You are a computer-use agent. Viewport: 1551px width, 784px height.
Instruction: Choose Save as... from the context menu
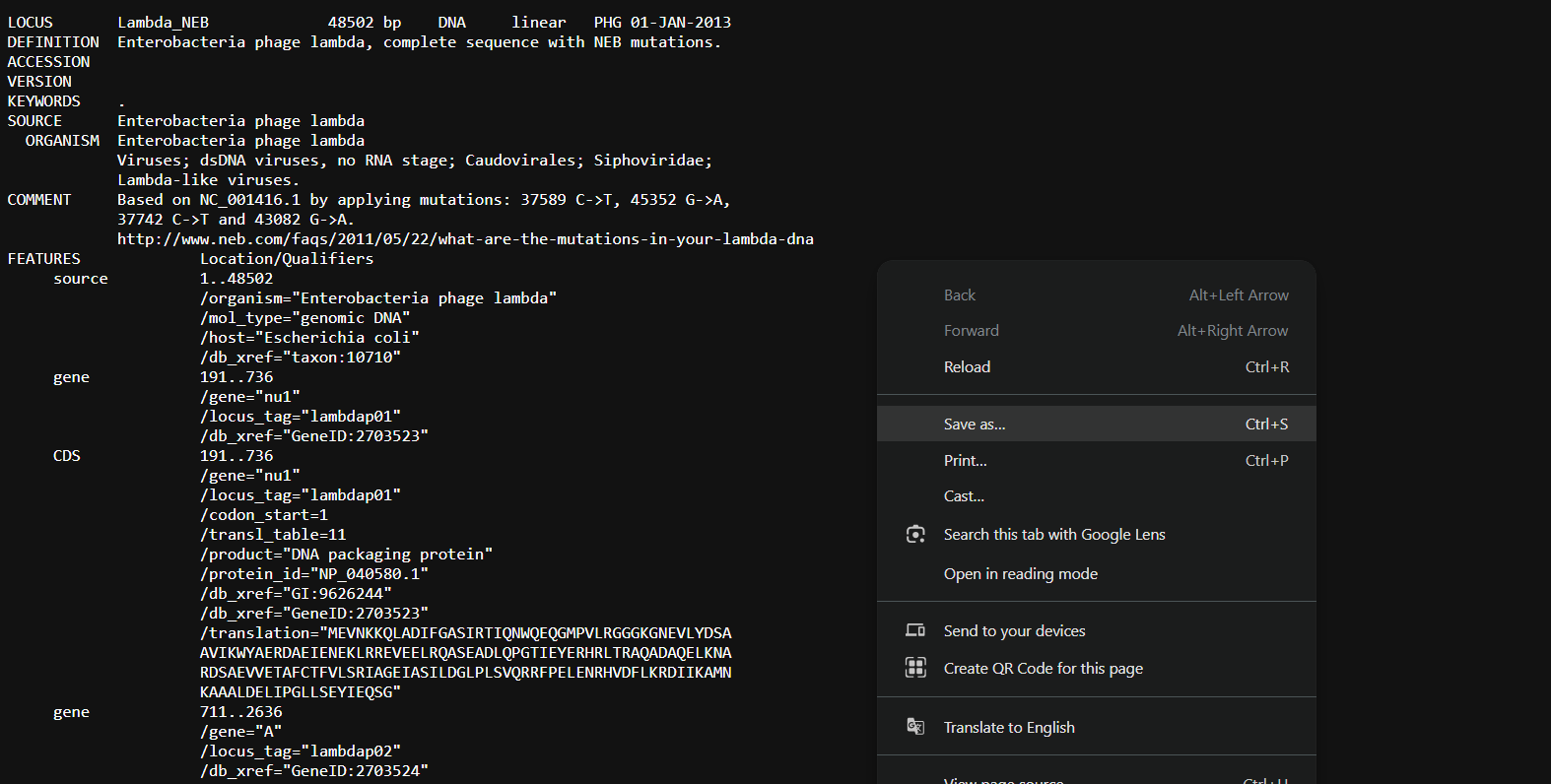coord(975,425)
